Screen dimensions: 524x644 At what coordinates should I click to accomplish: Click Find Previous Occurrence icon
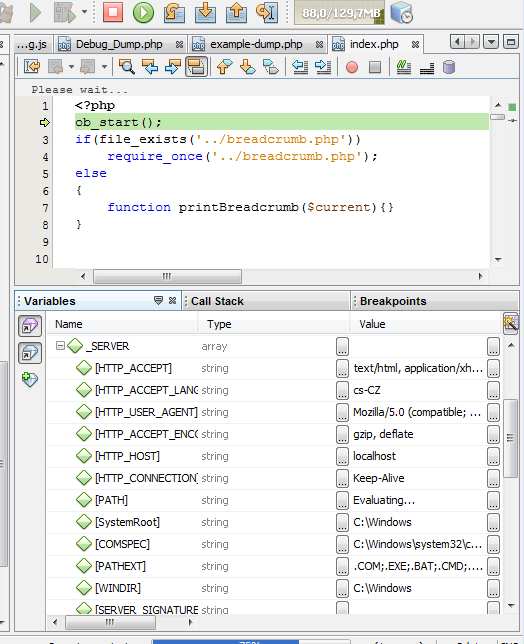click(150, 67)
